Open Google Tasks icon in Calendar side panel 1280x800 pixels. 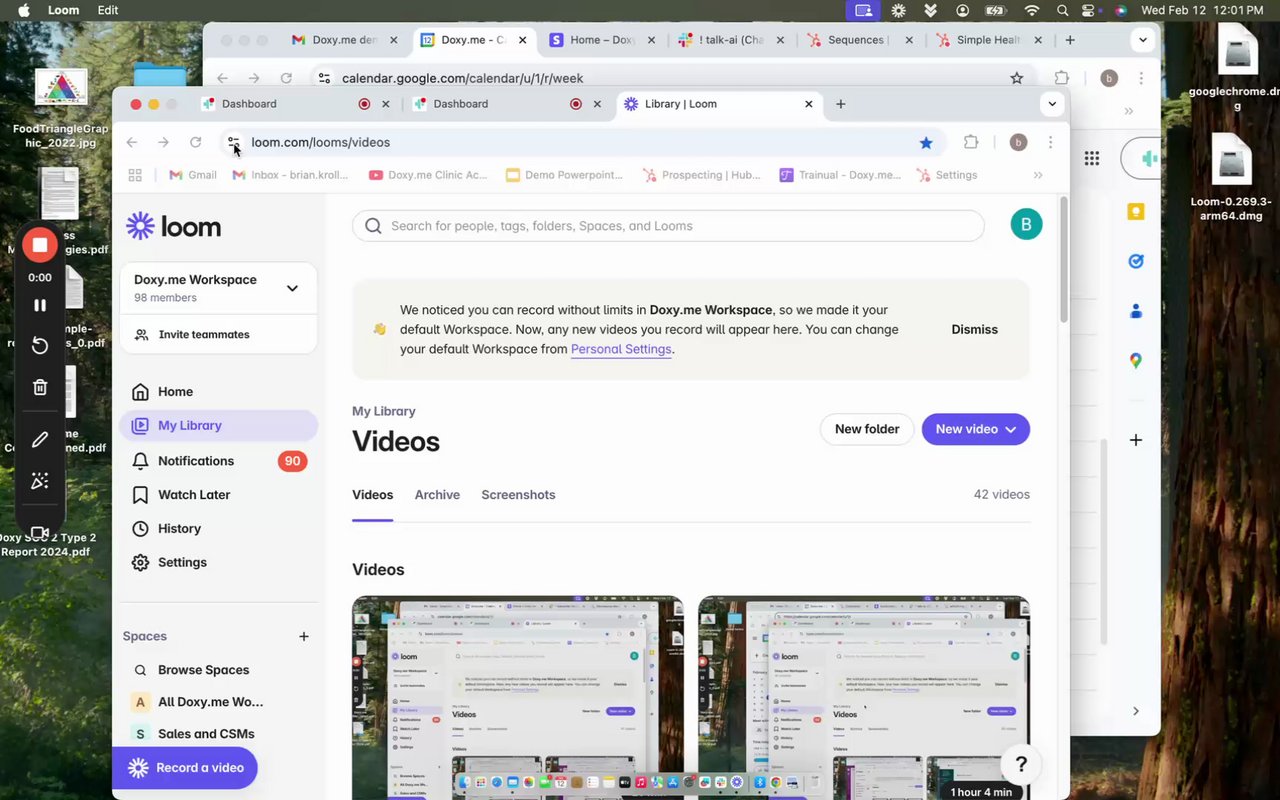[1136, 261]
